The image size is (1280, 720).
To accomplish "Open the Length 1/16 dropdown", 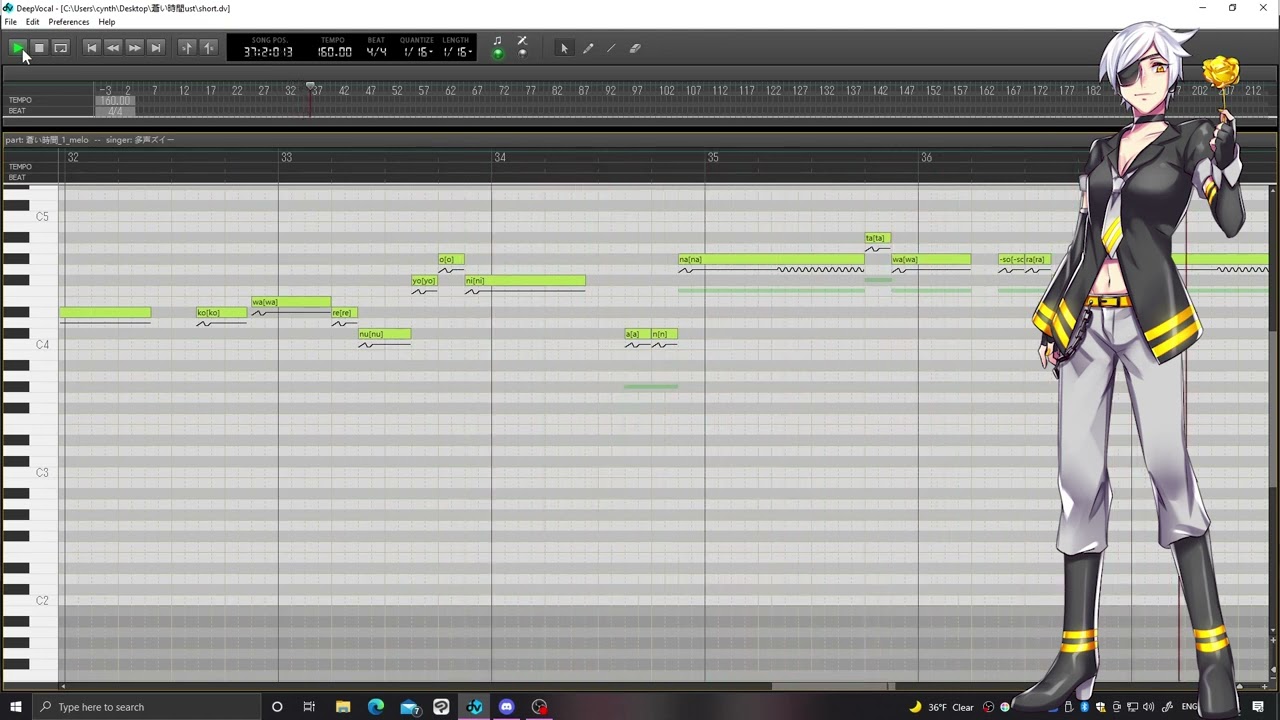I will click(456, 52).
